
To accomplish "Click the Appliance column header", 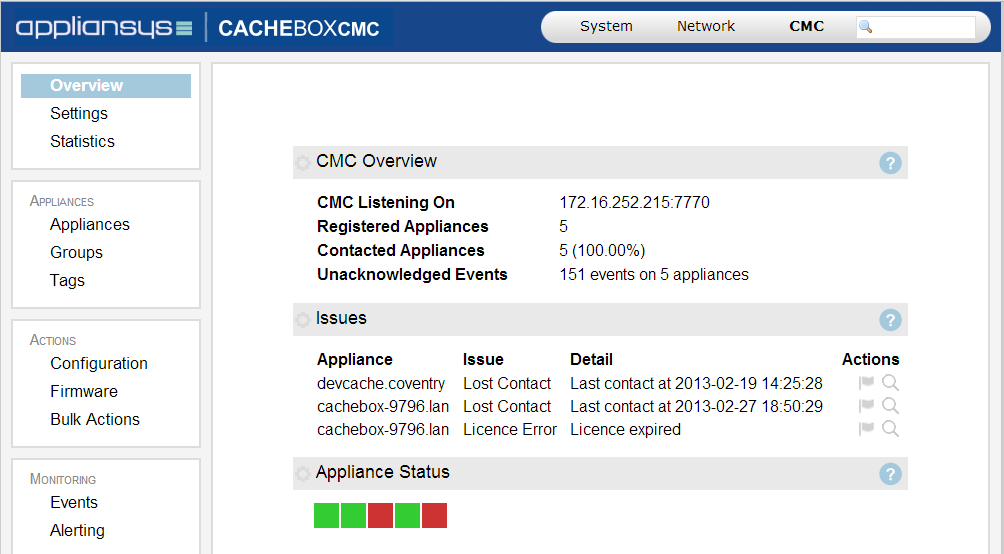I will coord(354,360).
